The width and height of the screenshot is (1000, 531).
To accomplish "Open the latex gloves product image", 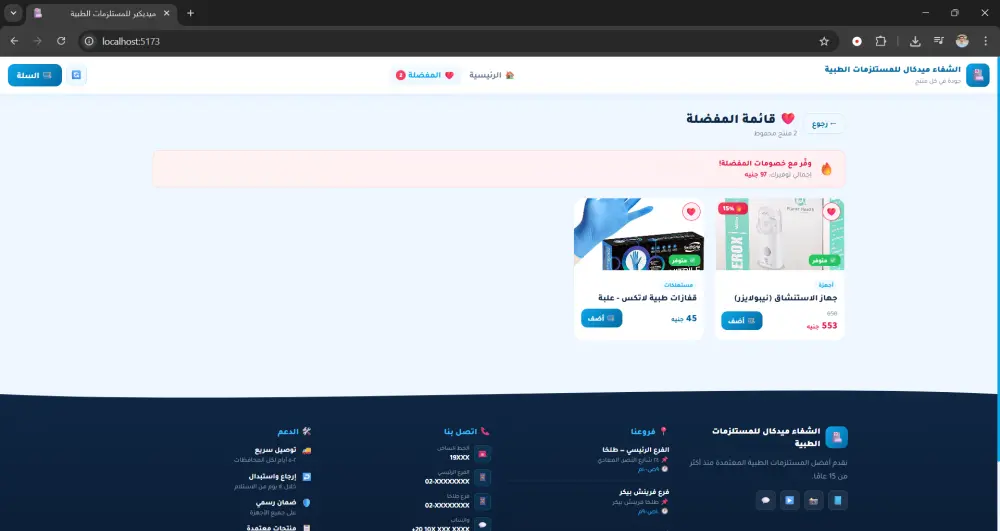I will coord(639,234).
